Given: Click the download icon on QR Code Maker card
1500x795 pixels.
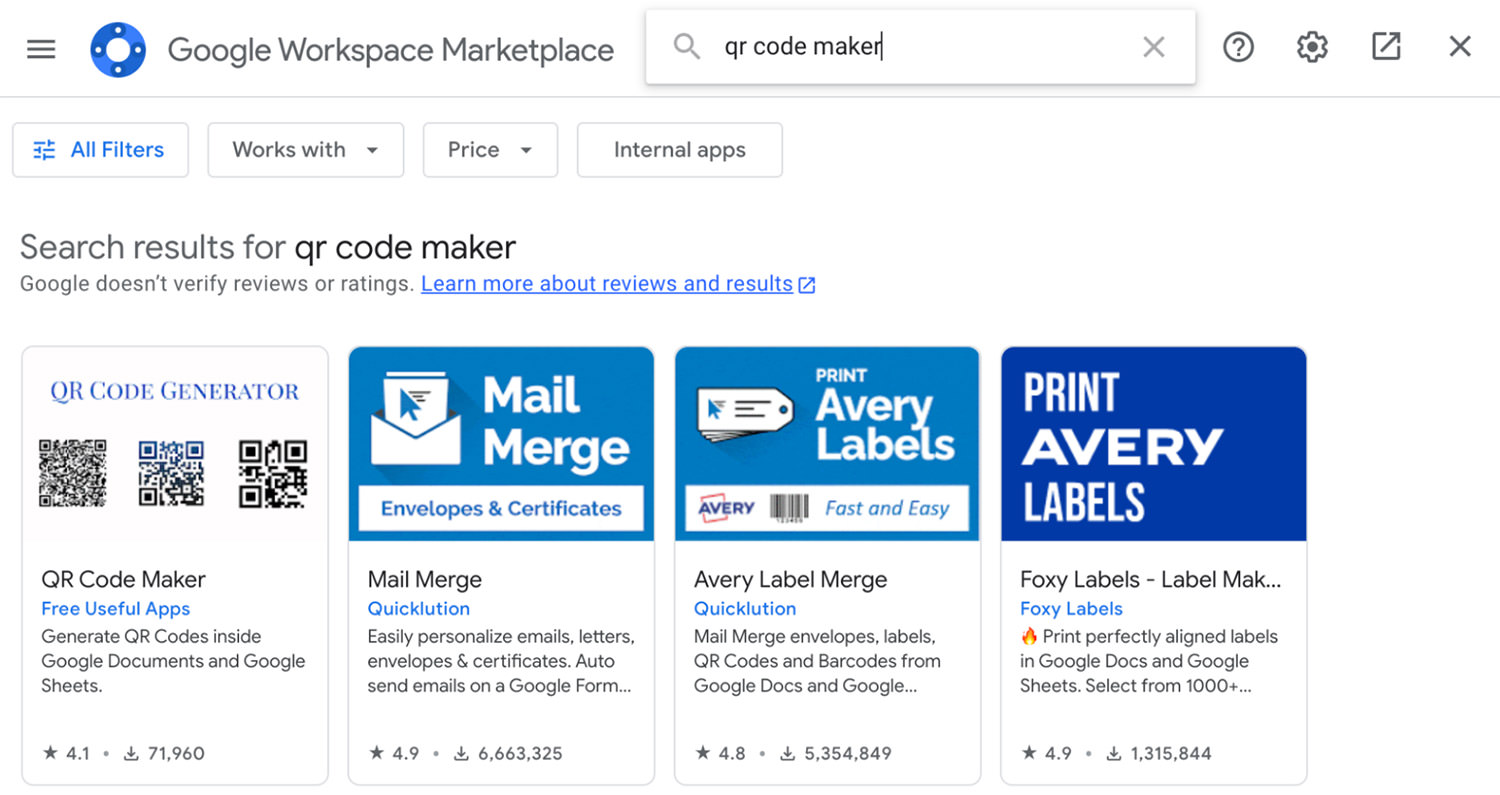Looking at the screenshot, I should [x=130, y=753].
